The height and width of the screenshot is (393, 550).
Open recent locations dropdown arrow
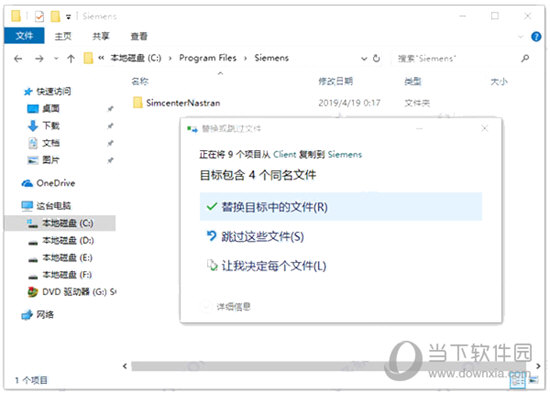[x=56, y=59]
